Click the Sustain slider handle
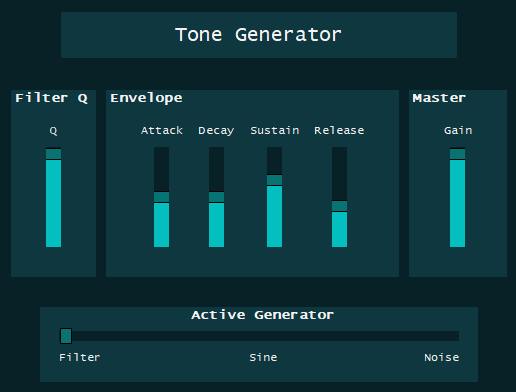The height and width of the screenshot is (392, 516). (274, 180)
